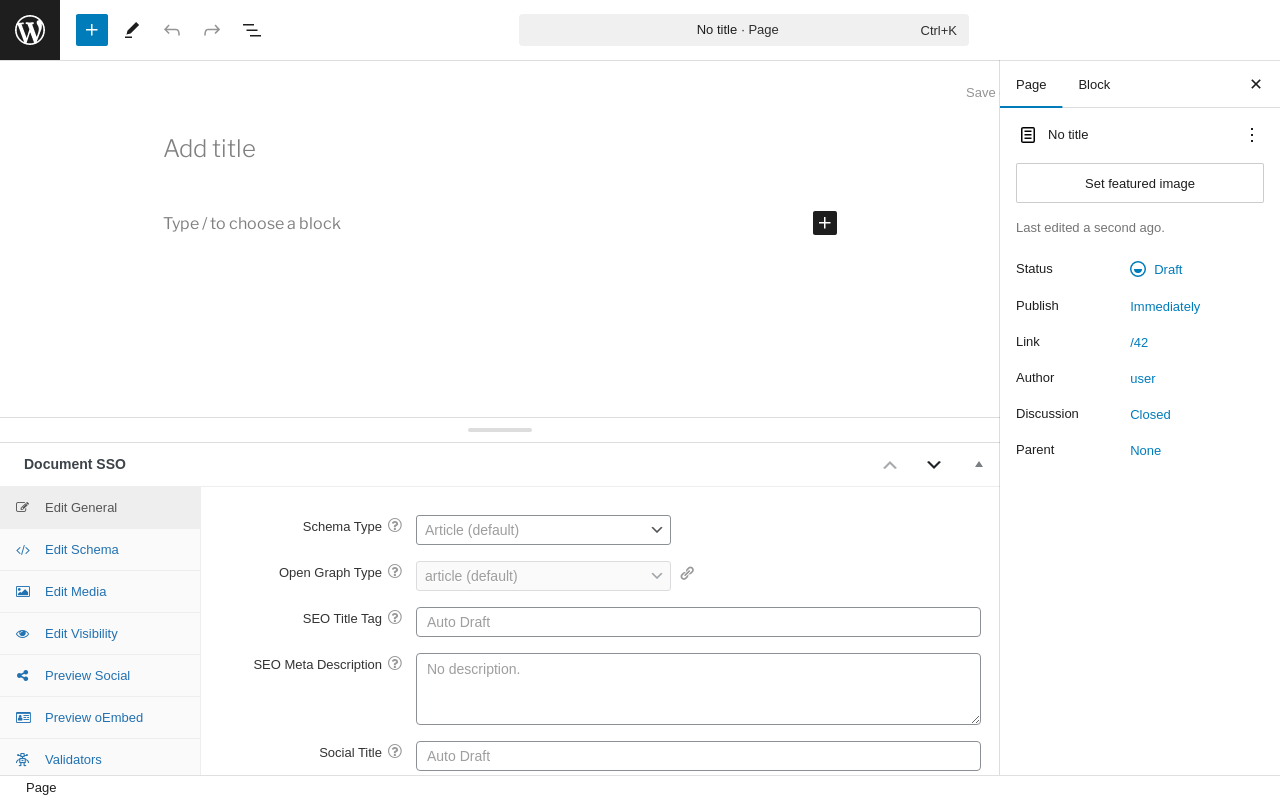Image resolution: width=1280 pixels, height=800 pixels.
Task: Switch to the Block tab
Action: tap(1094, 84)
